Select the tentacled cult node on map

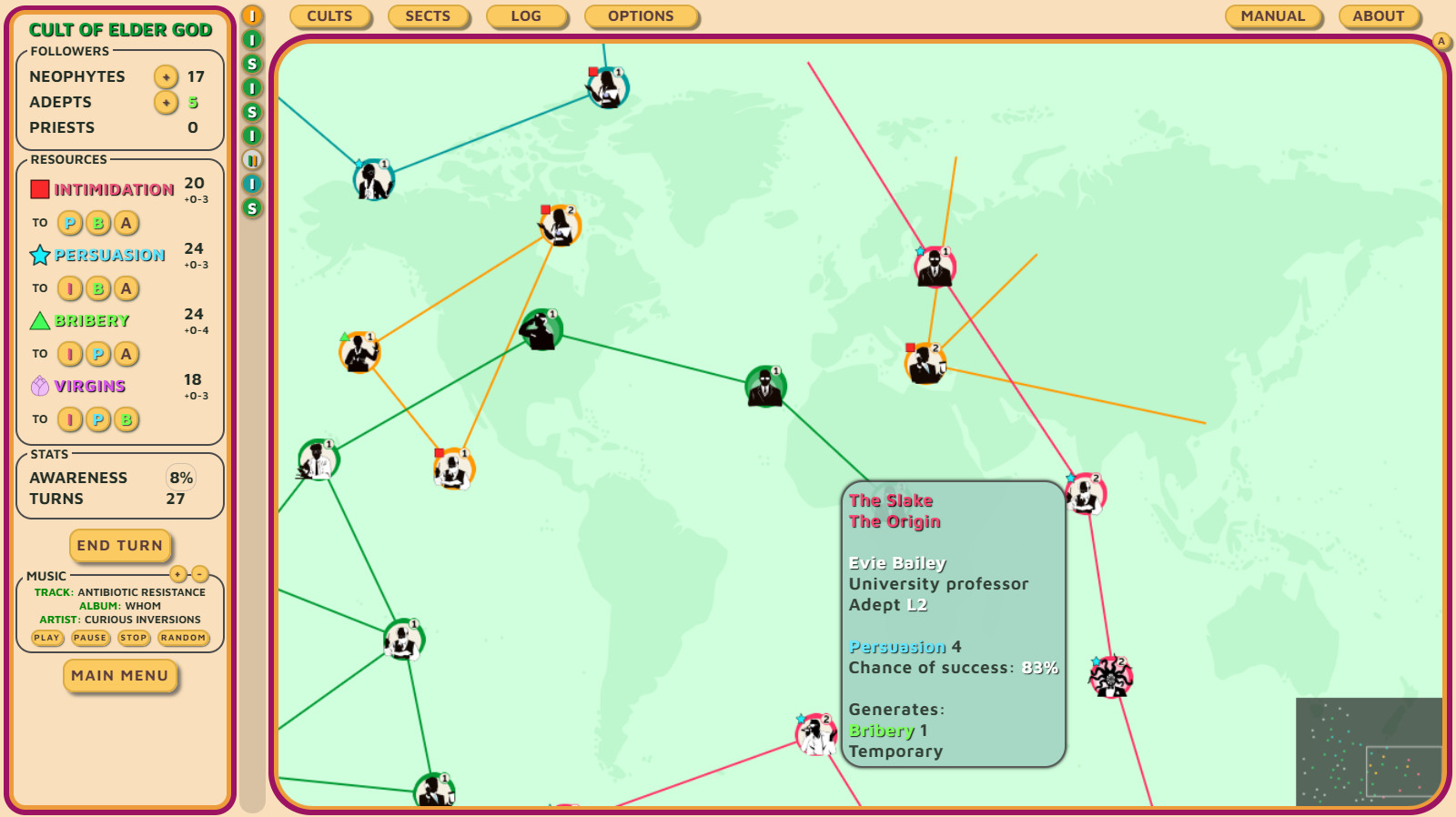1110,677
